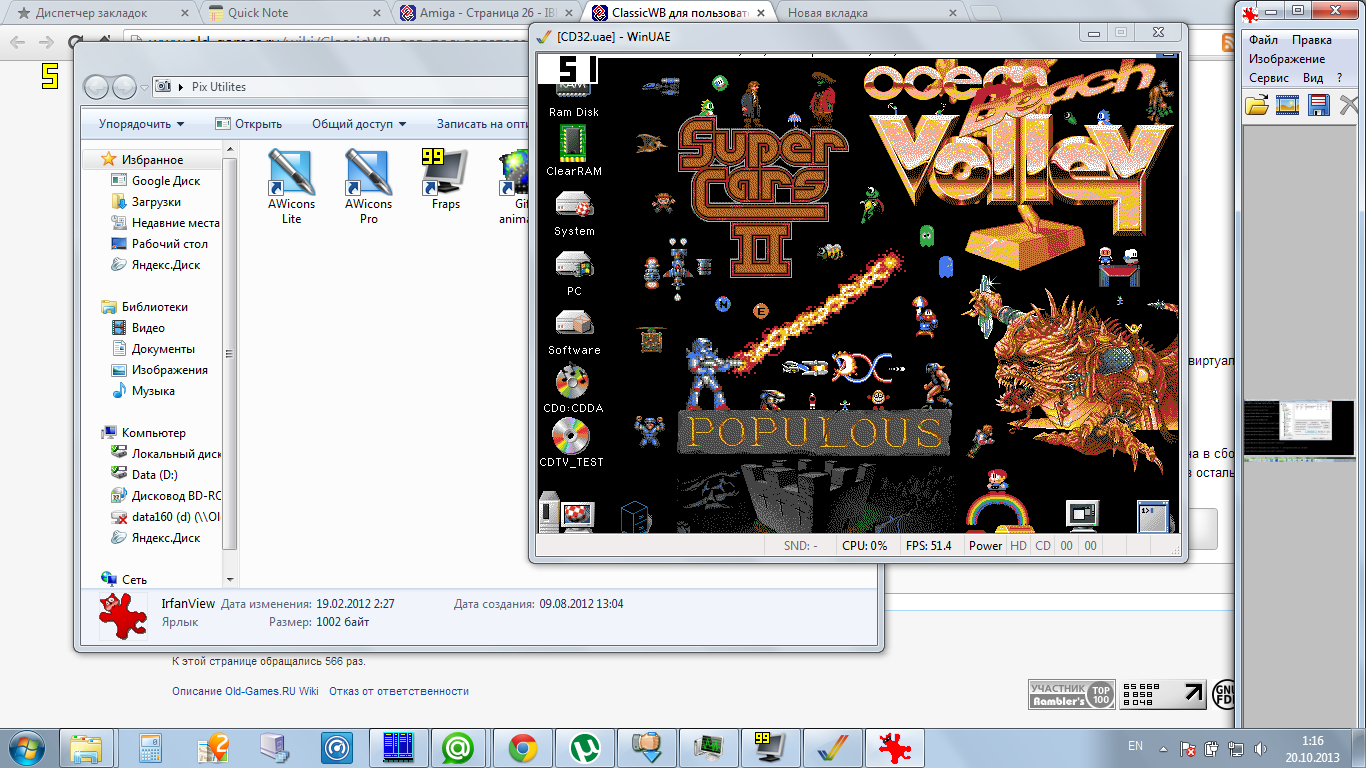Open the Файл menu in IrfanView
The image size is (1366, 768).
point(1263,40)
